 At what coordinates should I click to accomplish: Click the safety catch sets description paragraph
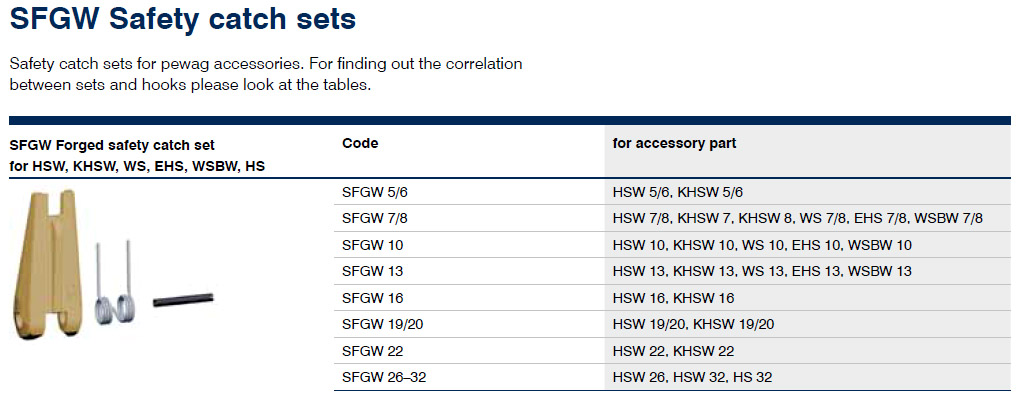(266, 75)
